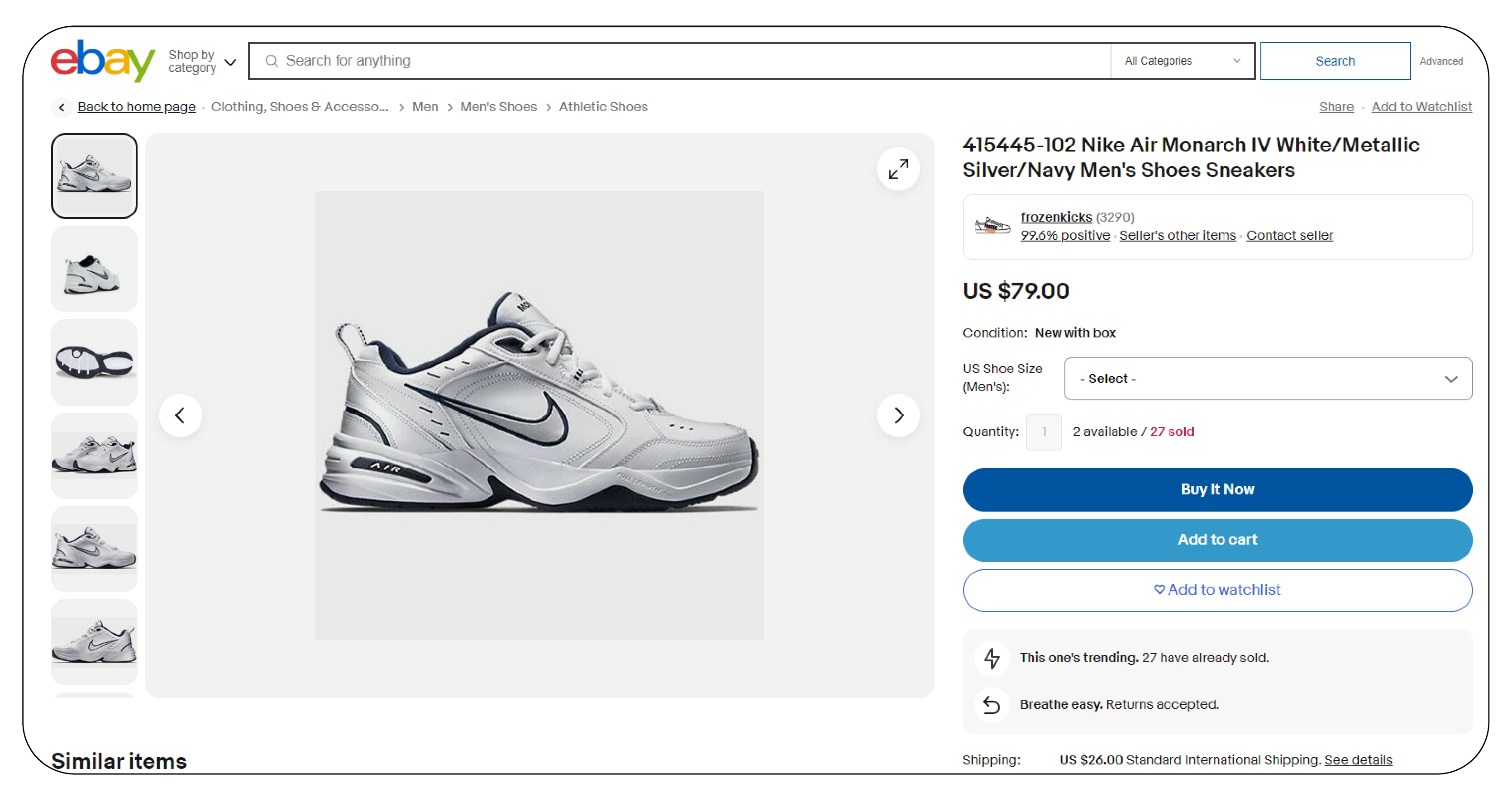Click the Buy It Now button
The image size is (1512, 797).
click(1217, 490)
